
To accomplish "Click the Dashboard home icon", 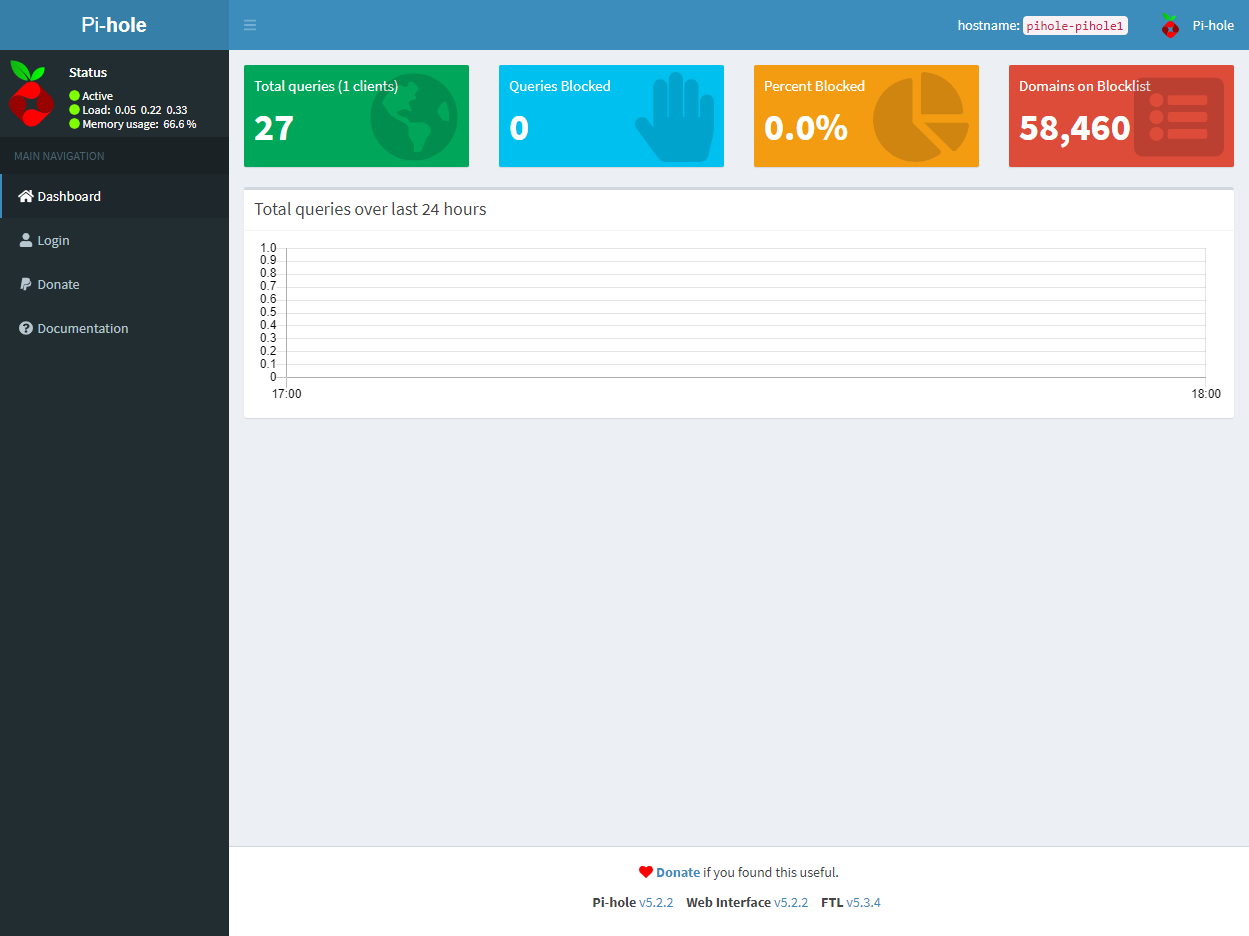I will click(26, 196).
